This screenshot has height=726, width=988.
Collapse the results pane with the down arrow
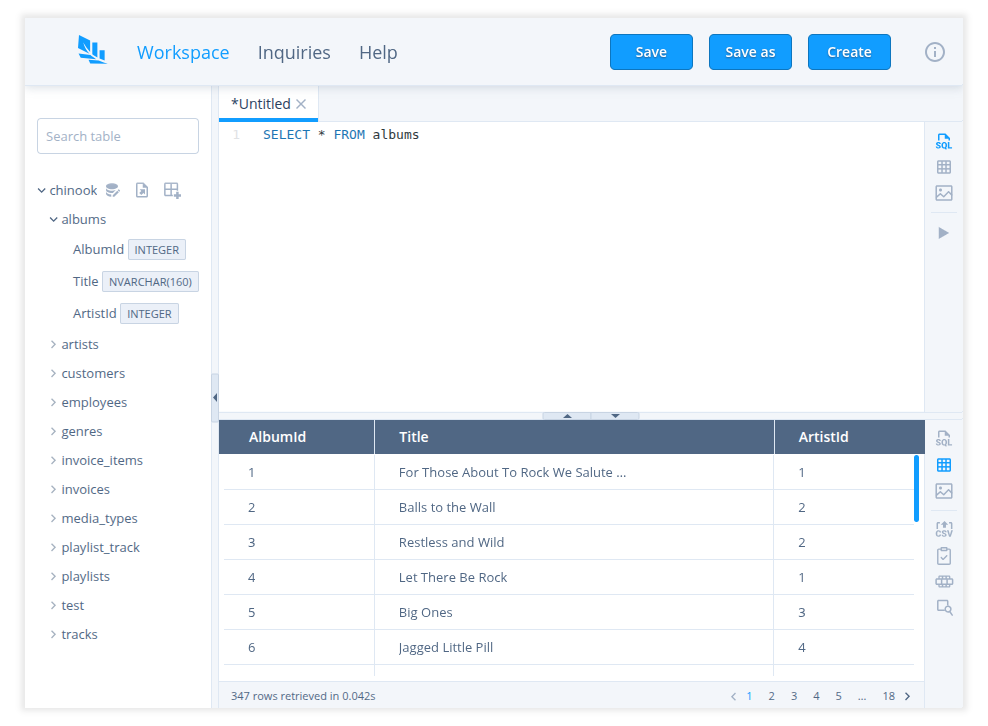(x=616, y=416)
